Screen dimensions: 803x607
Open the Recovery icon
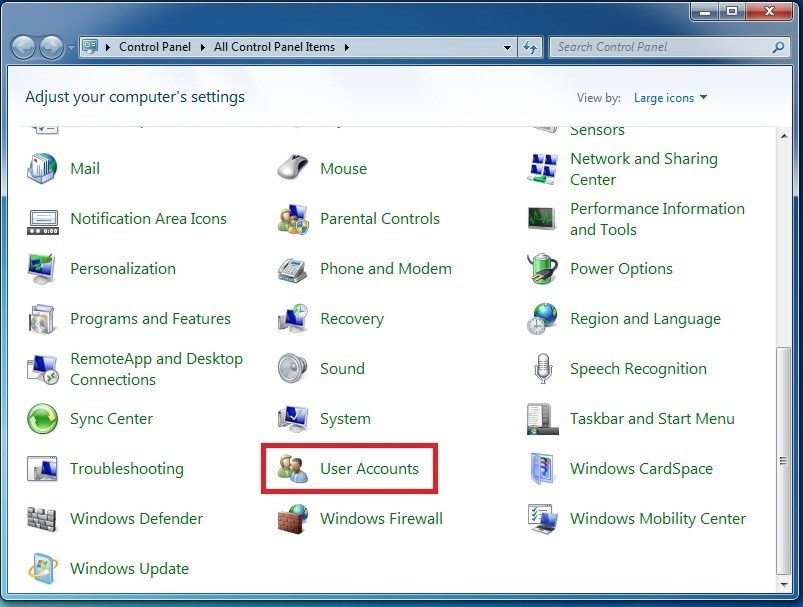293,318
